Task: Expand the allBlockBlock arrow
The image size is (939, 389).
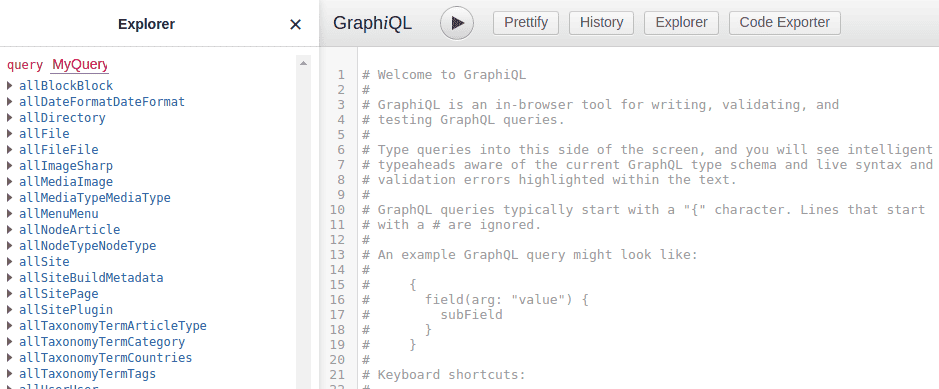Action: pos(10,86)
